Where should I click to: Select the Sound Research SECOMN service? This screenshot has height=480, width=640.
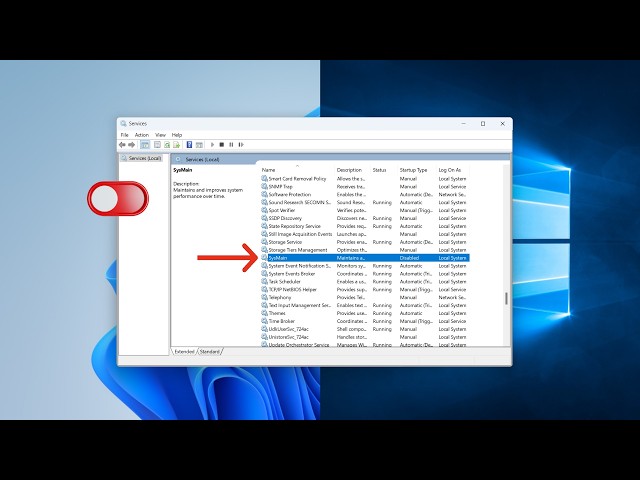click(x=300, y=202)
